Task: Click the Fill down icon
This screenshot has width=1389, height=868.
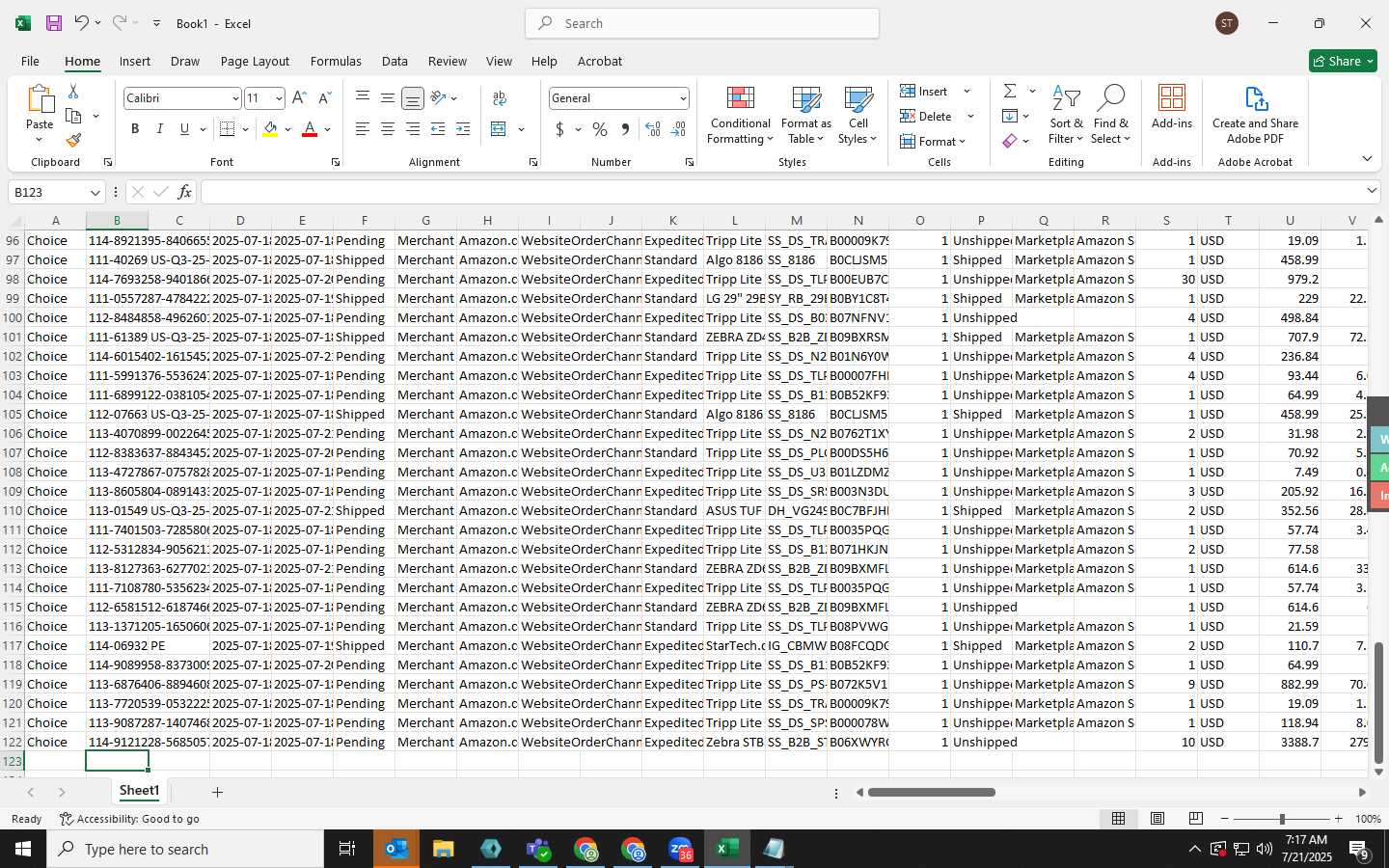Action: point(1010,116)
